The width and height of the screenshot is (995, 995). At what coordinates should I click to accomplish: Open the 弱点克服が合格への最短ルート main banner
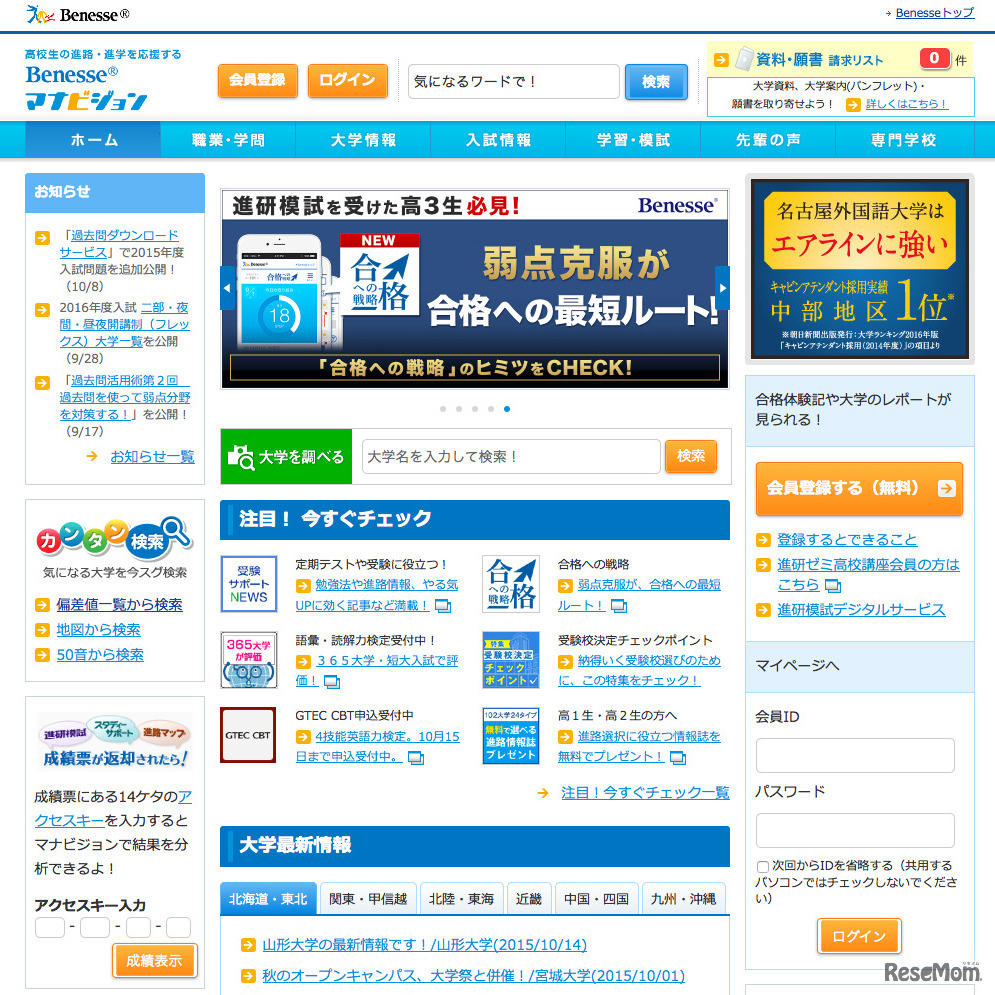475,289
